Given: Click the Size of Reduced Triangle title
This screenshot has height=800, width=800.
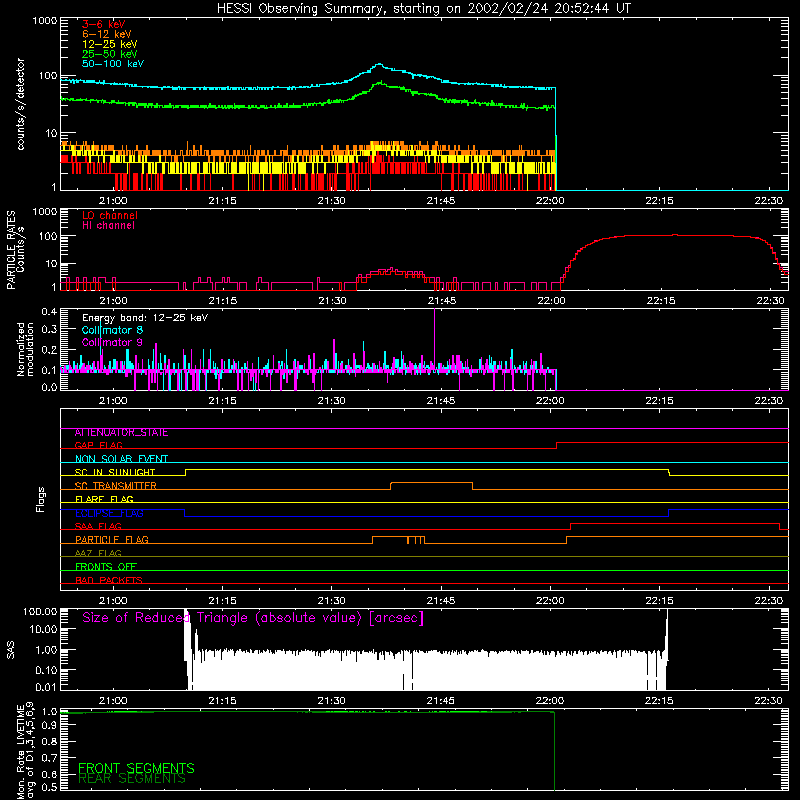Looking at the screenshot, I should pyautogui.click(x=253, y=618).
